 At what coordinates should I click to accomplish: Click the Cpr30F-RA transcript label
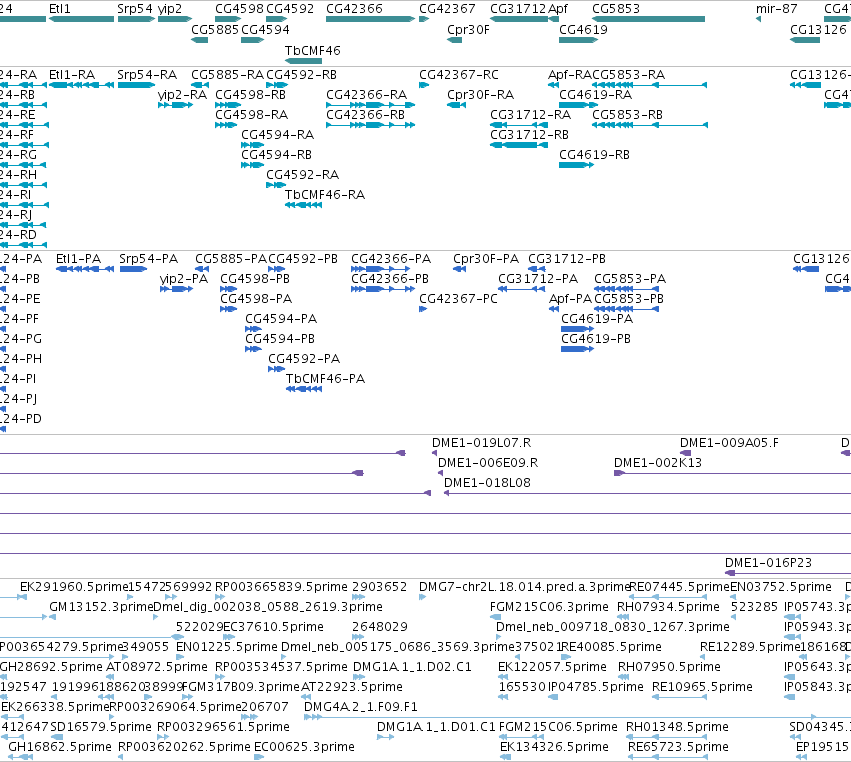point(480,95)
